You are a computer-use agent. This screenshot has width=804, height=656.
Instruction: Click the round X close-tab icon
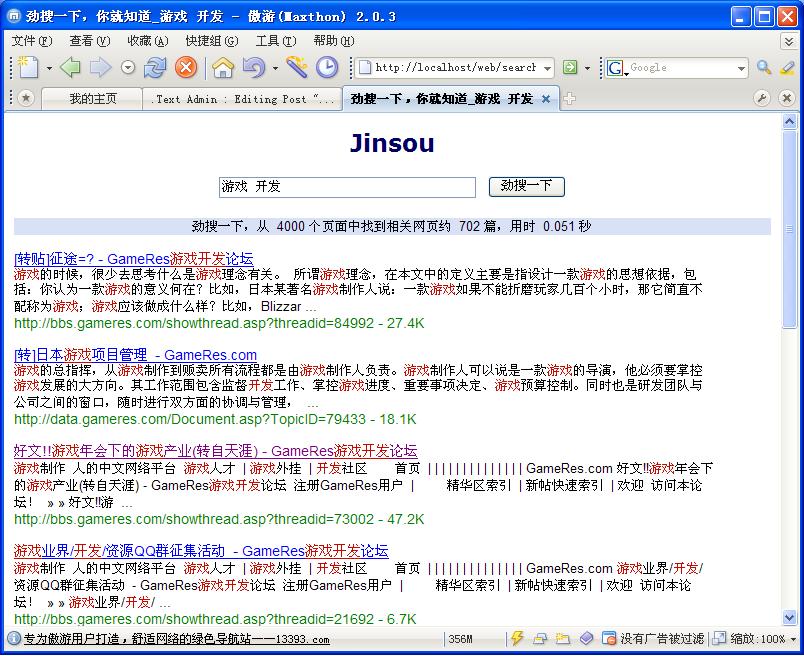tap(786, 98)
